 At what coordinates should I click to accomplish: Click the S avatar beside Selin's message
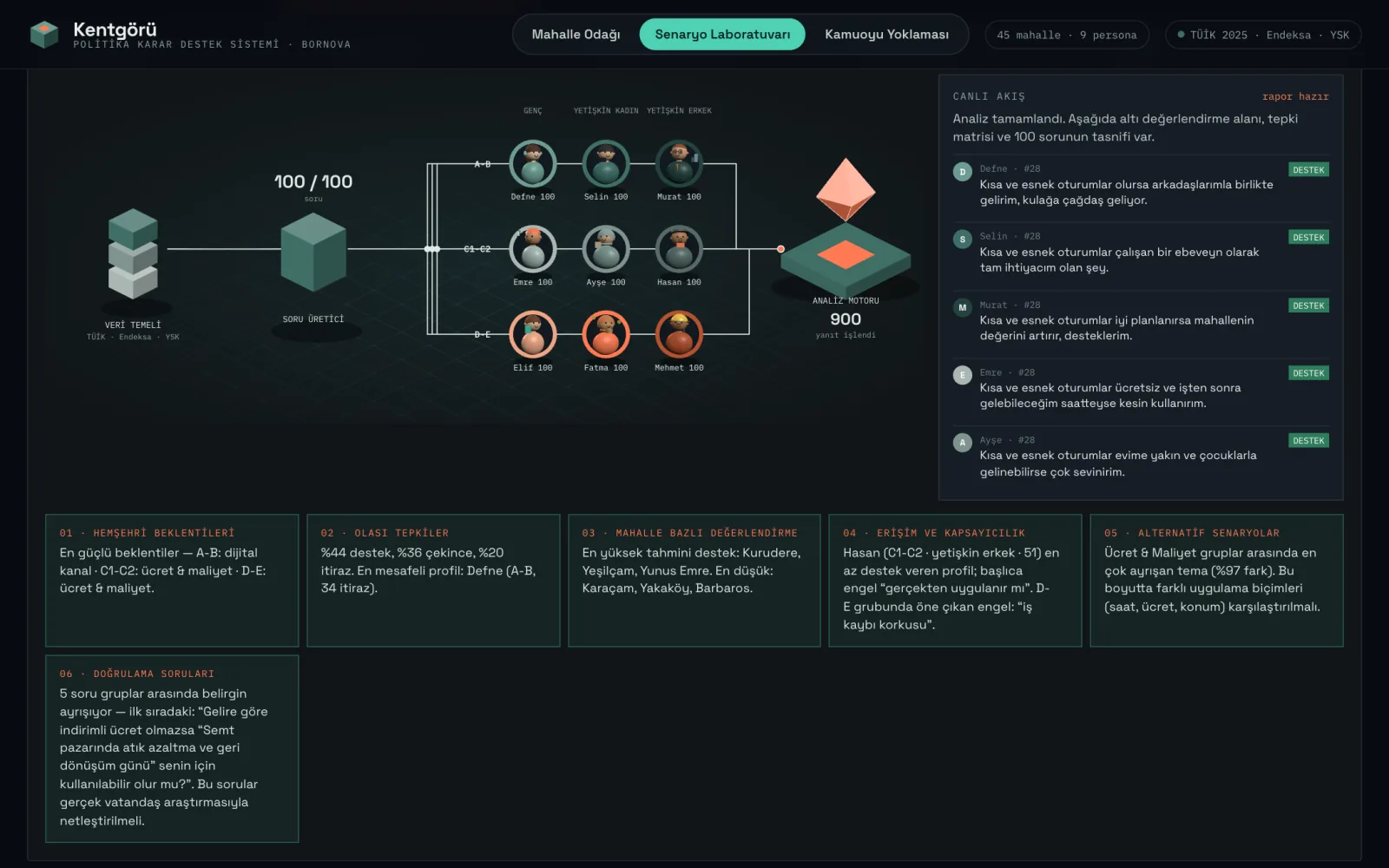962,240
